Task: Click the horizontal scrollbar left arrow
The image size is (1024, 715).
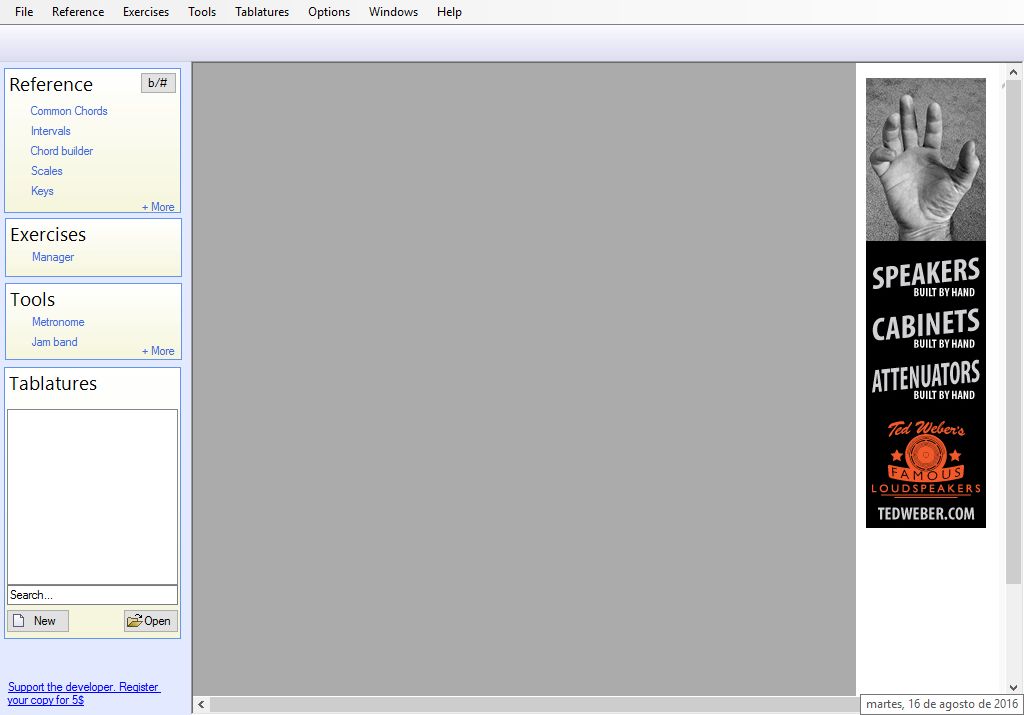Action: [x=201, y=705]
